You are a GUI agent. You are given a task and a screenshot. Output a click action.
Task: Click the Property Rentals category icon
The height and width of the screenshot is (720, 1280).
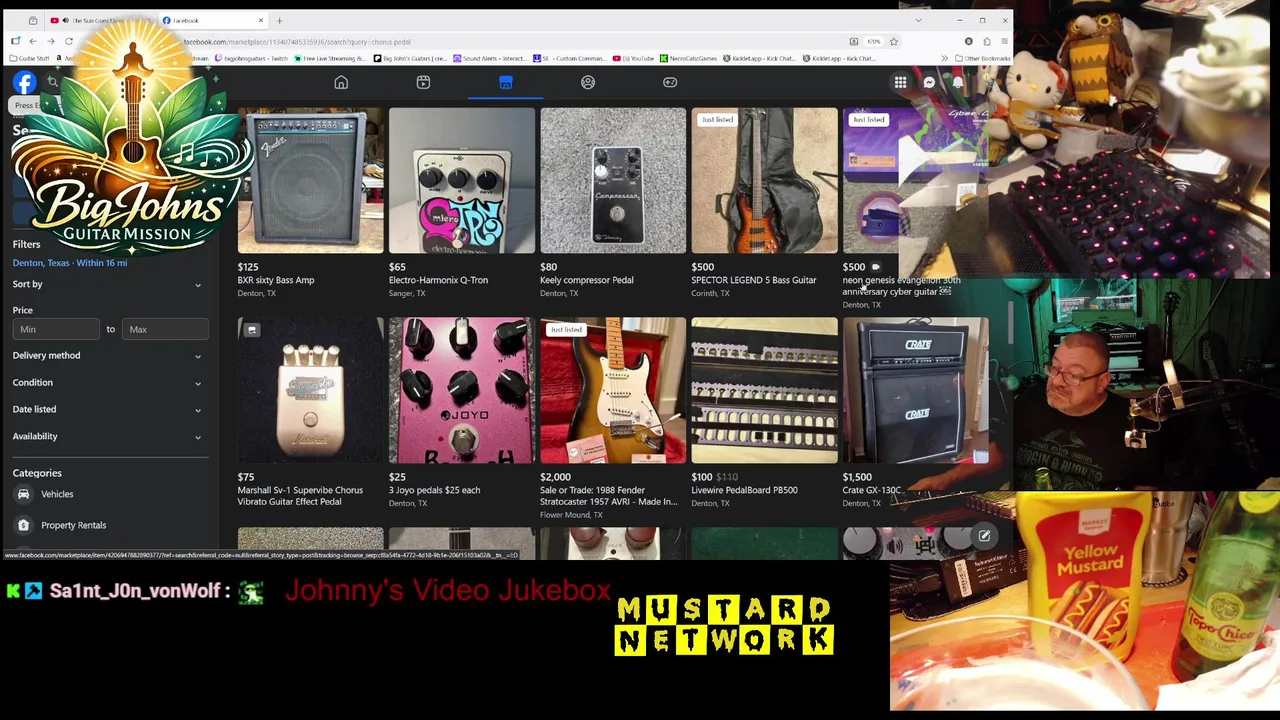23,525
